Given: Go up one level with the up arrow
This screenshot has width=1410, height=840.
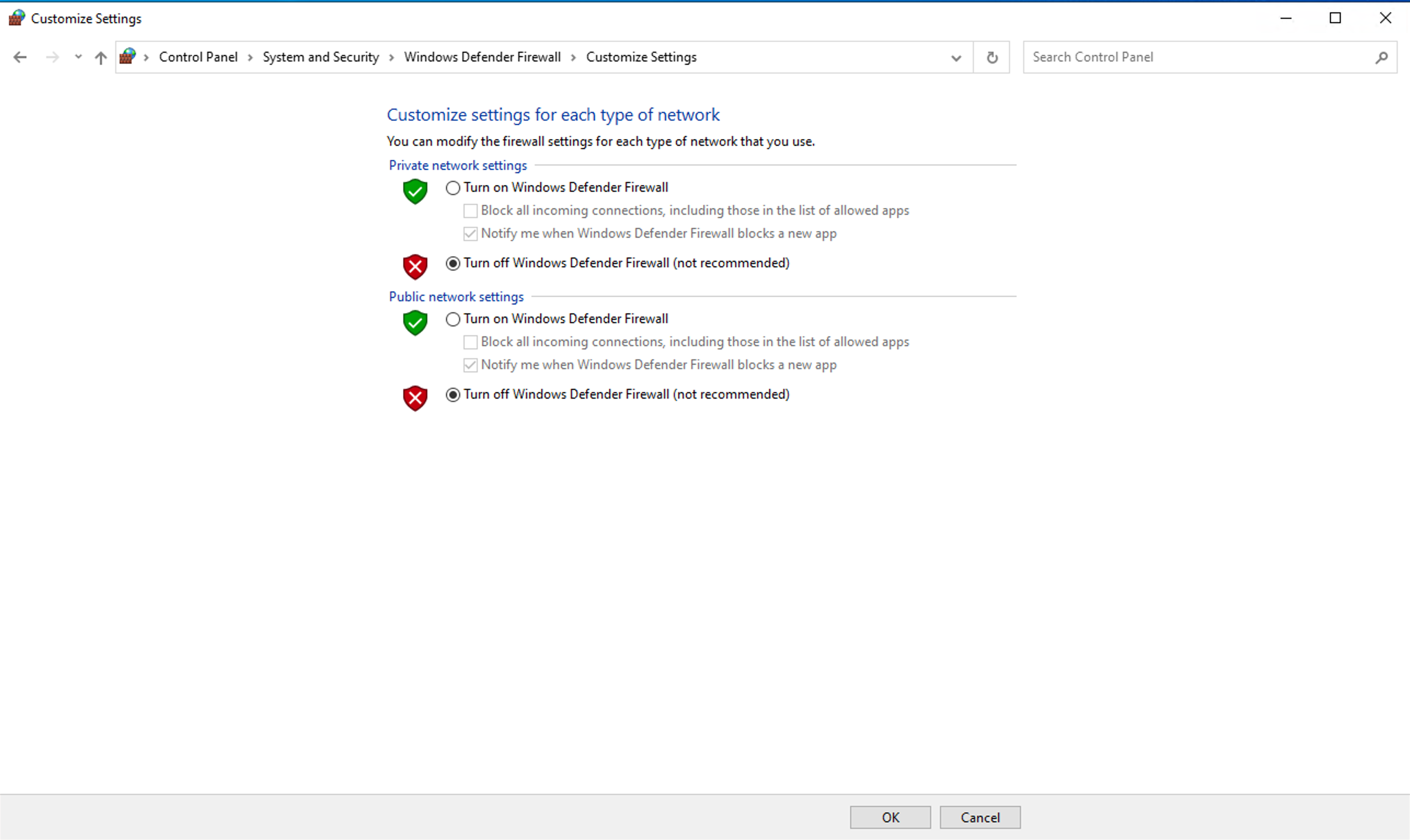Looking at the screenshot, I should (101, 57).
